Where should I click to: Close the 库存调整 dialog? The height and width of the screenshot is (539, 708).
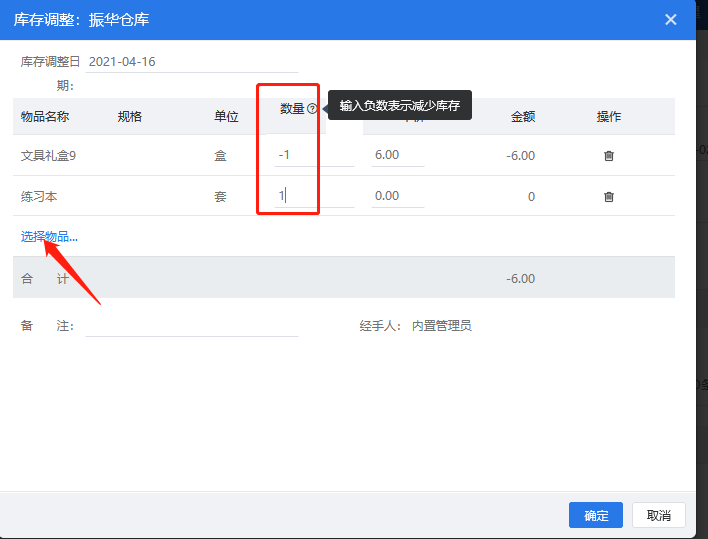coord(671,19)
